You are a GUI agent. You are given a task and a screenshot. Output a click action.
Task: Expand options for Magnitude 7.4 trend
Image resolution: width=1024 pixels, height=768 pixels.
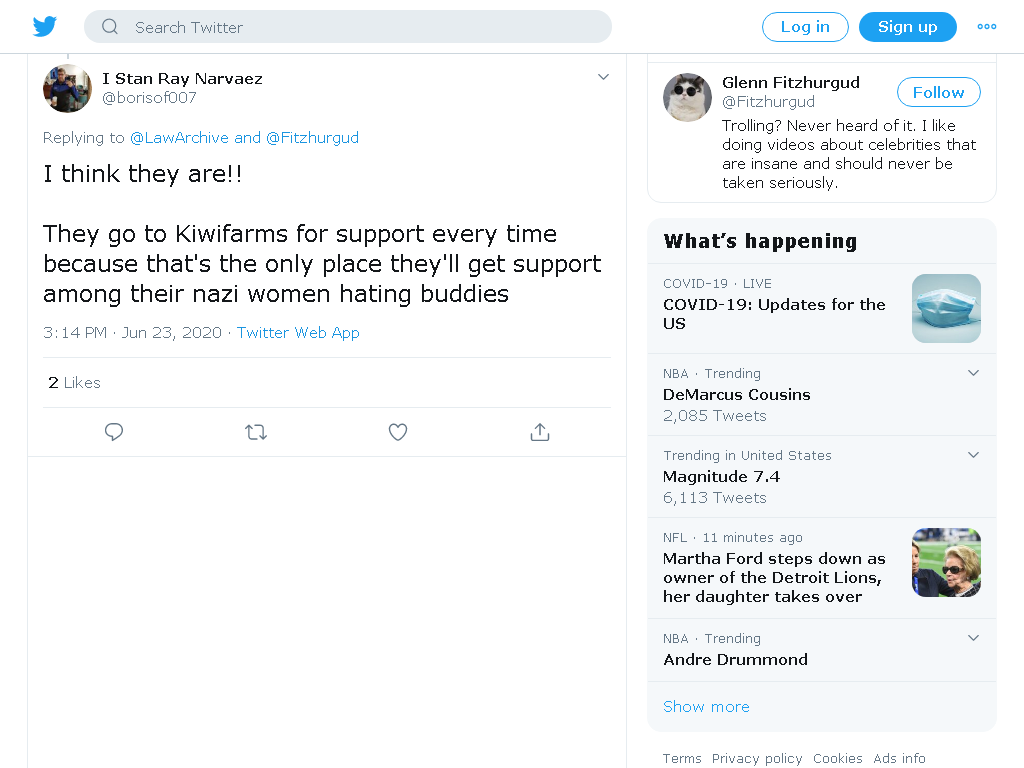coord(973,455)
